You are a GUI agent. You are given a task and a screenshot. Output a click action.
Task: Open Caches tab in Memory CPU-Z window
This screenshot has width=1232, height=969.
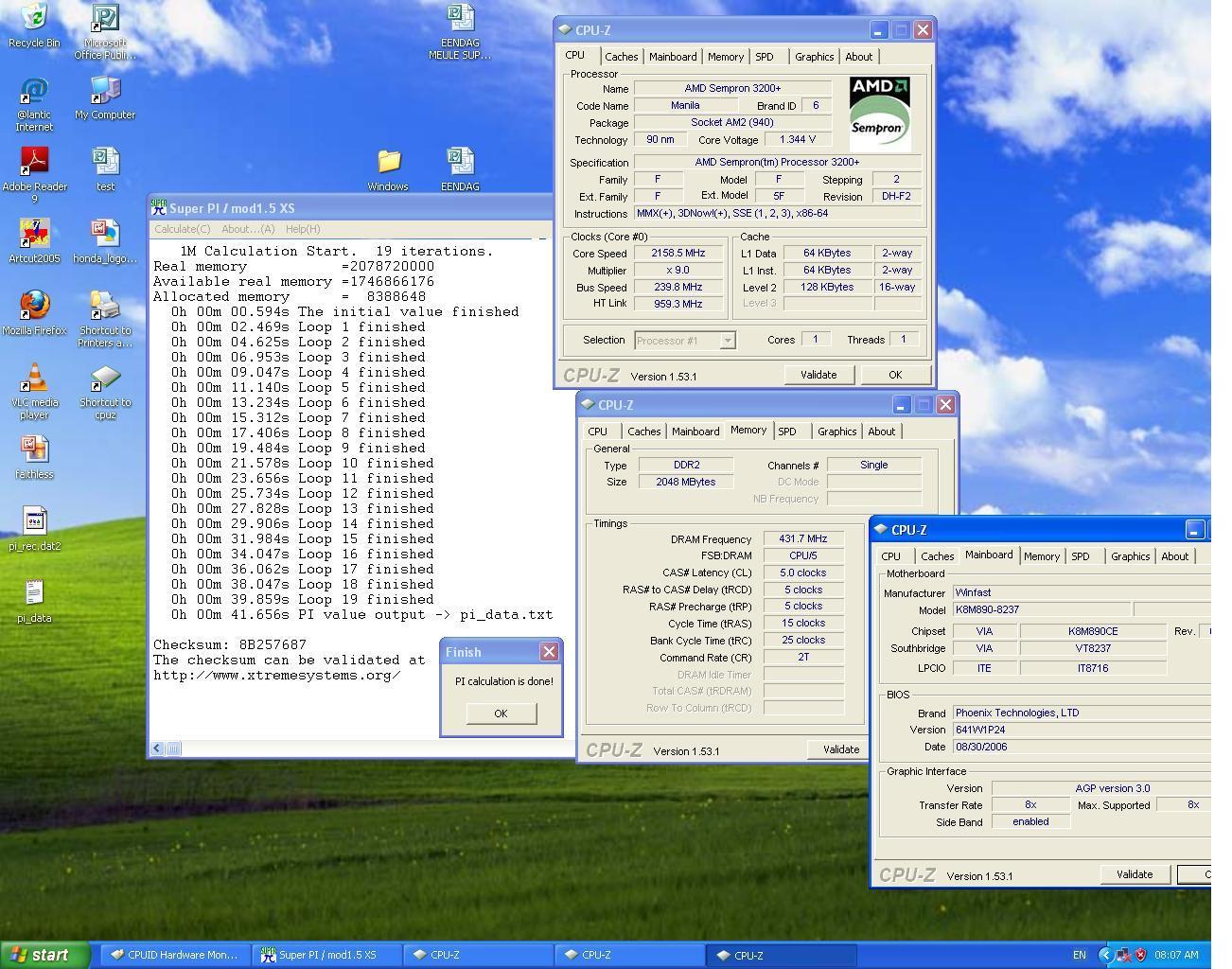643,432
